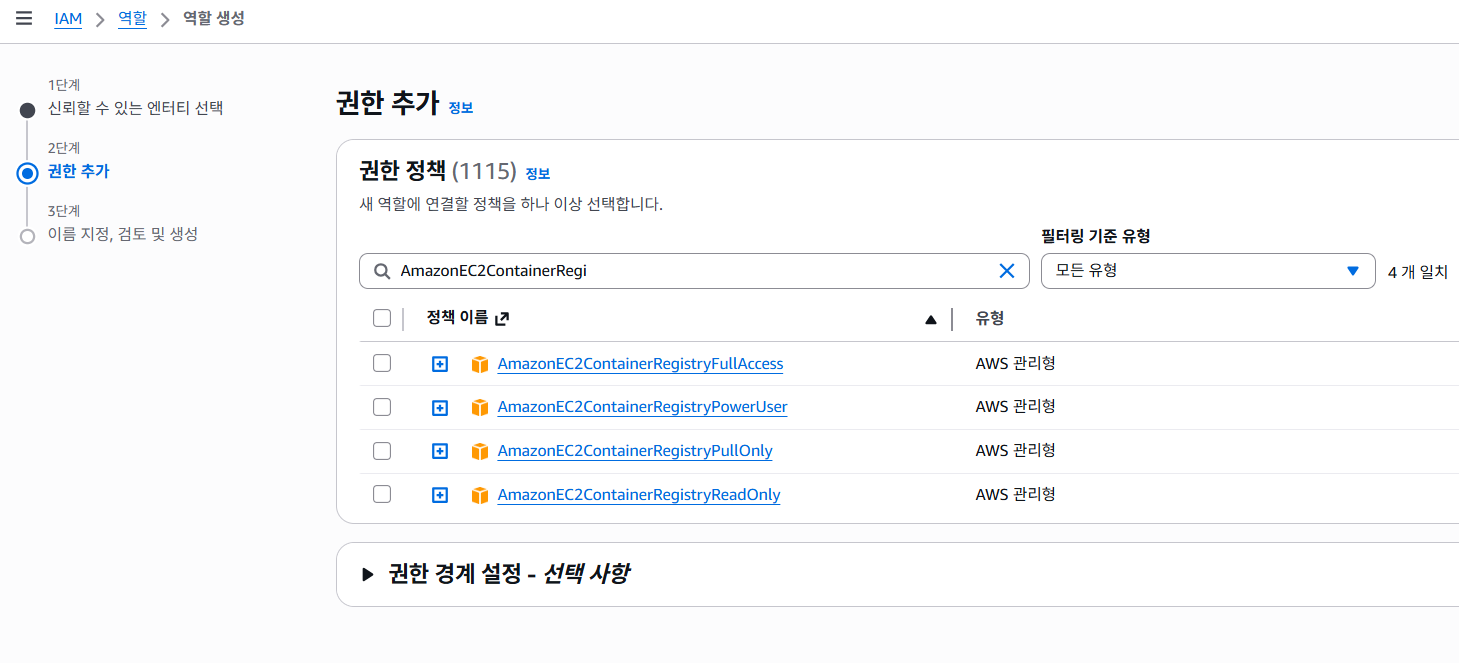
Task: Clear the policy search field
Action: [1007, 271]
